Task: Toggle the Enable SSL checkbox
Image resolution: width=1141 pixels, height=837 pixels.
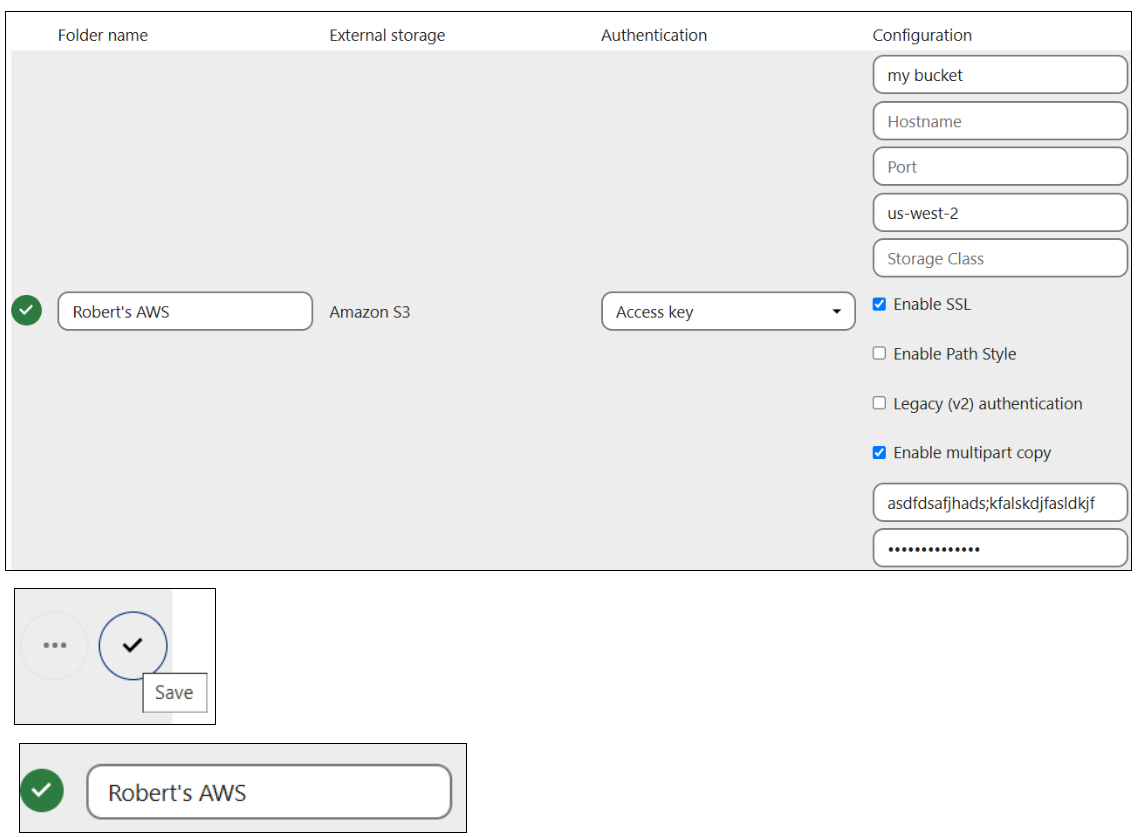Action: pos(880,304)
